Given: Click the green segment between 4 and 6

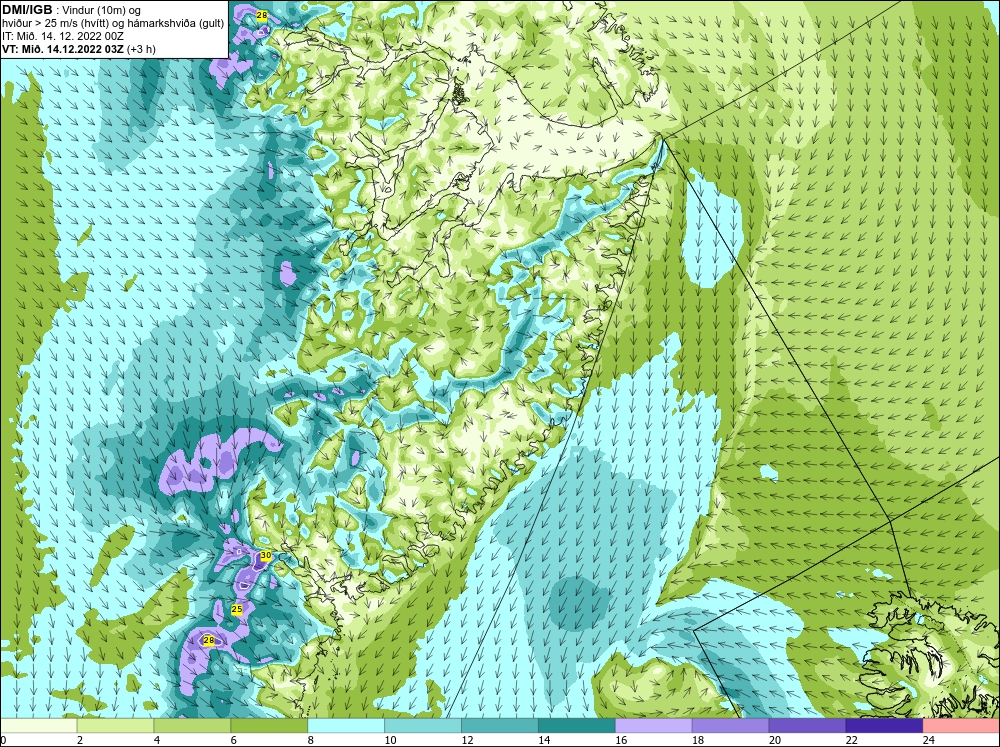Looking at the screenshot, I should [x=192, y=726].
